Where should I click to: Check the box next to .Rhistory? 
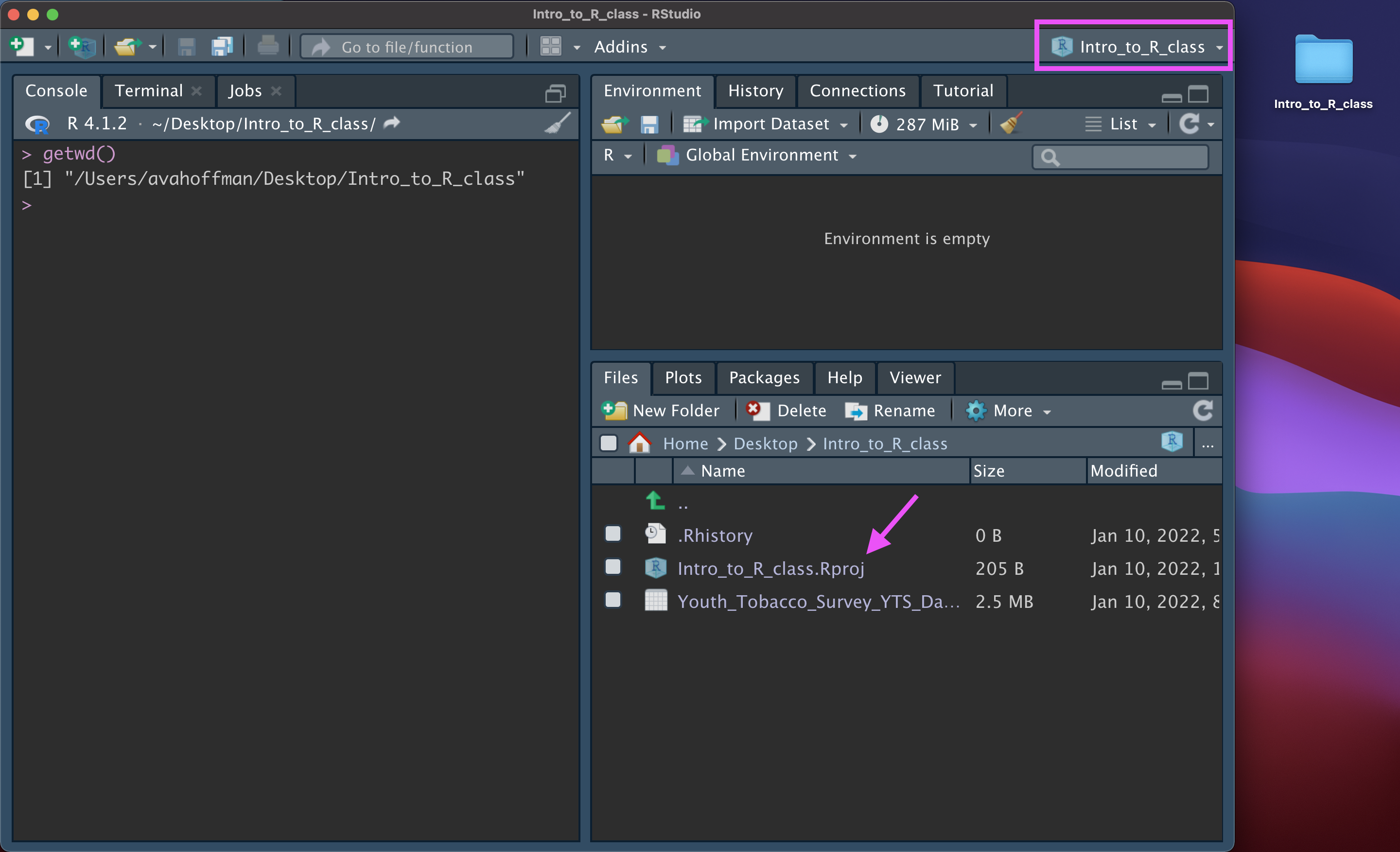pyautogui.click(x=612, y=533)
